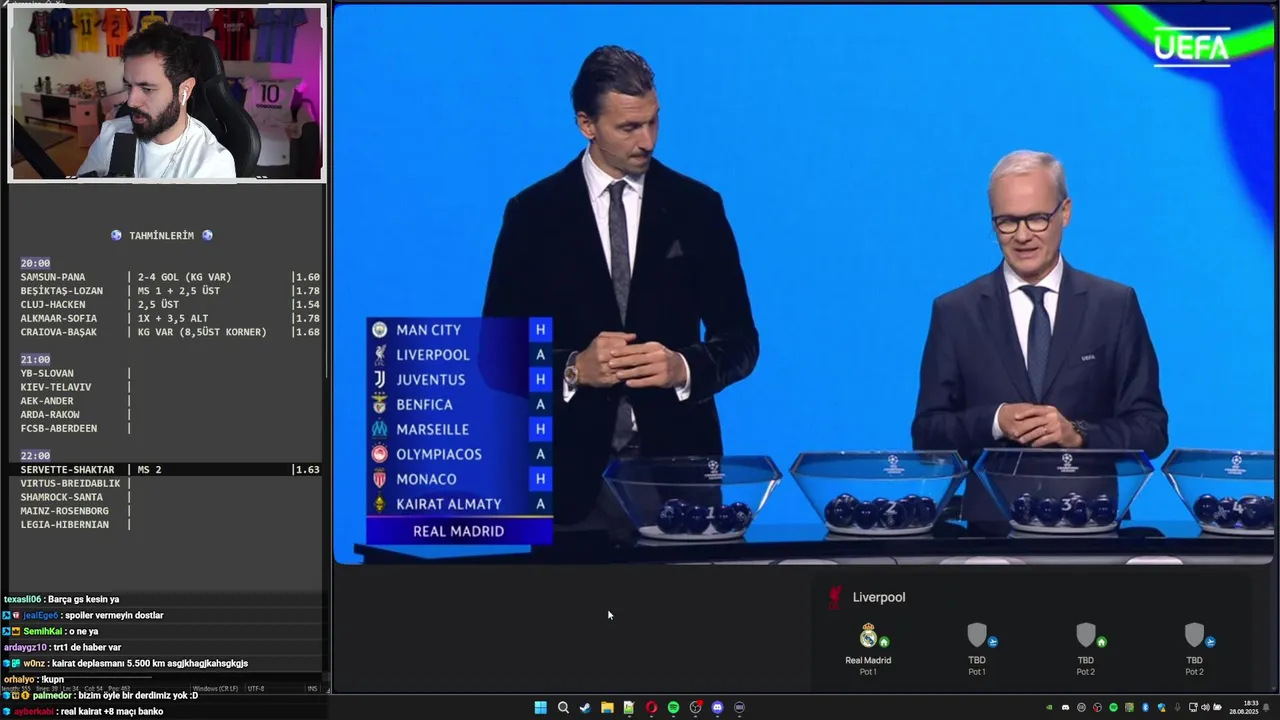1280x720 pixels.
Task: Click chat username jealEge6
Action: (x=41, y=615)
